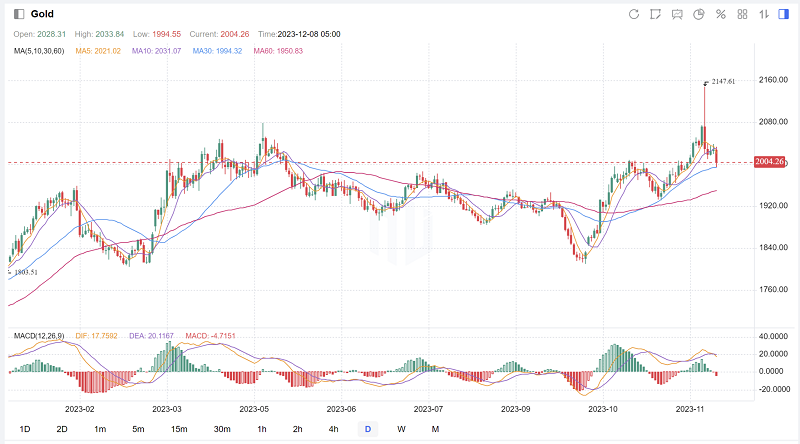Toggle the blue right sidebar panel icon
The image size is (800, 444).
tap(785, 14)
